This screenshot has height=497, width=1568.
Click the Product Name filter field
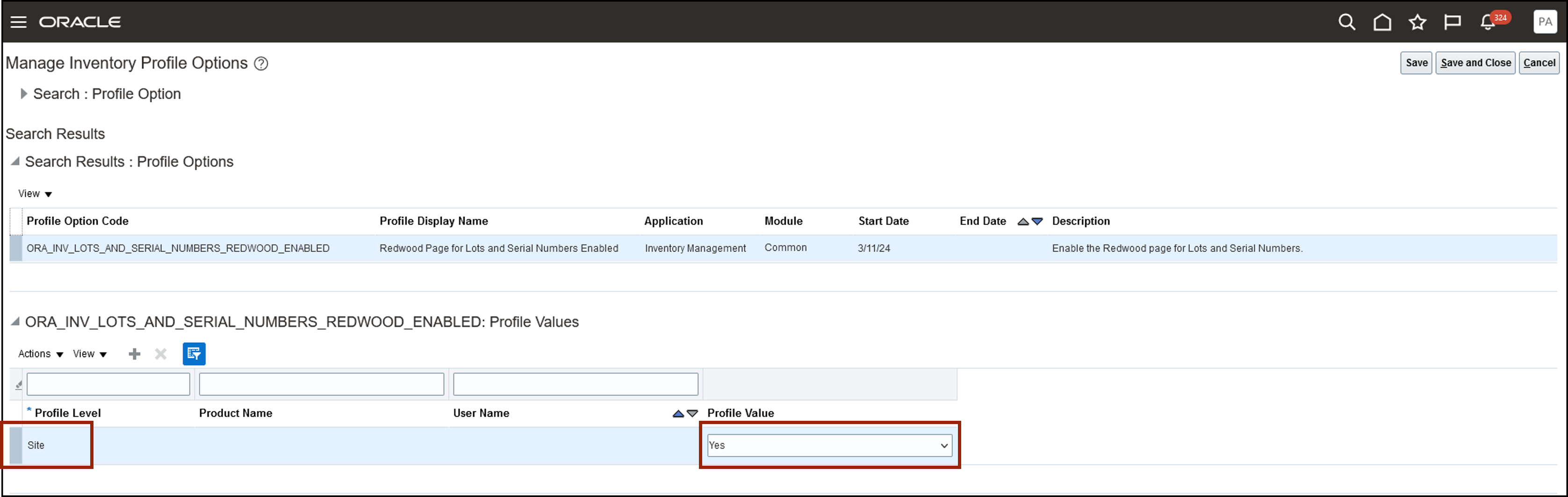pyautogui.click(x=321, y=384)
